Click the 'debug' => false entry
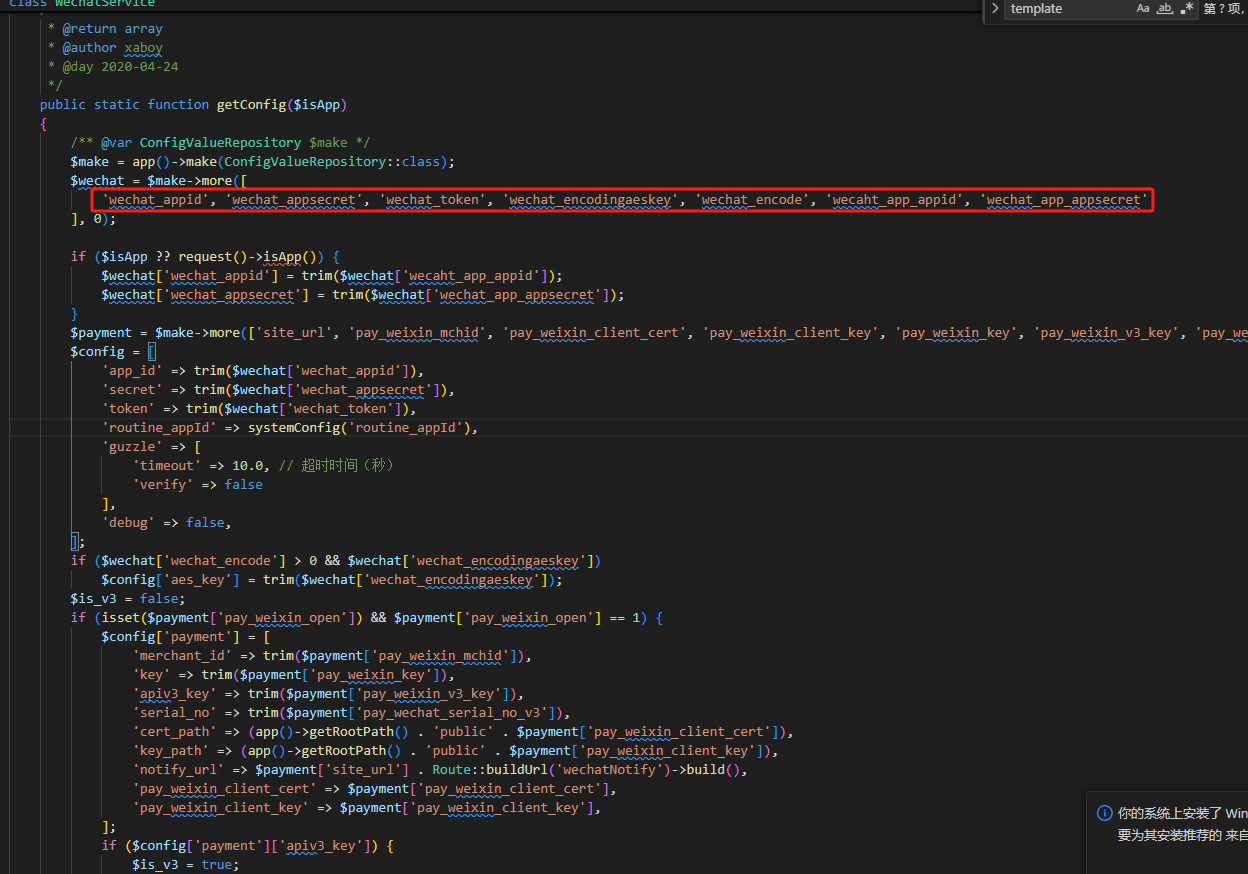The height and width of the screenshot is (874, 1248). click(167, 523)
